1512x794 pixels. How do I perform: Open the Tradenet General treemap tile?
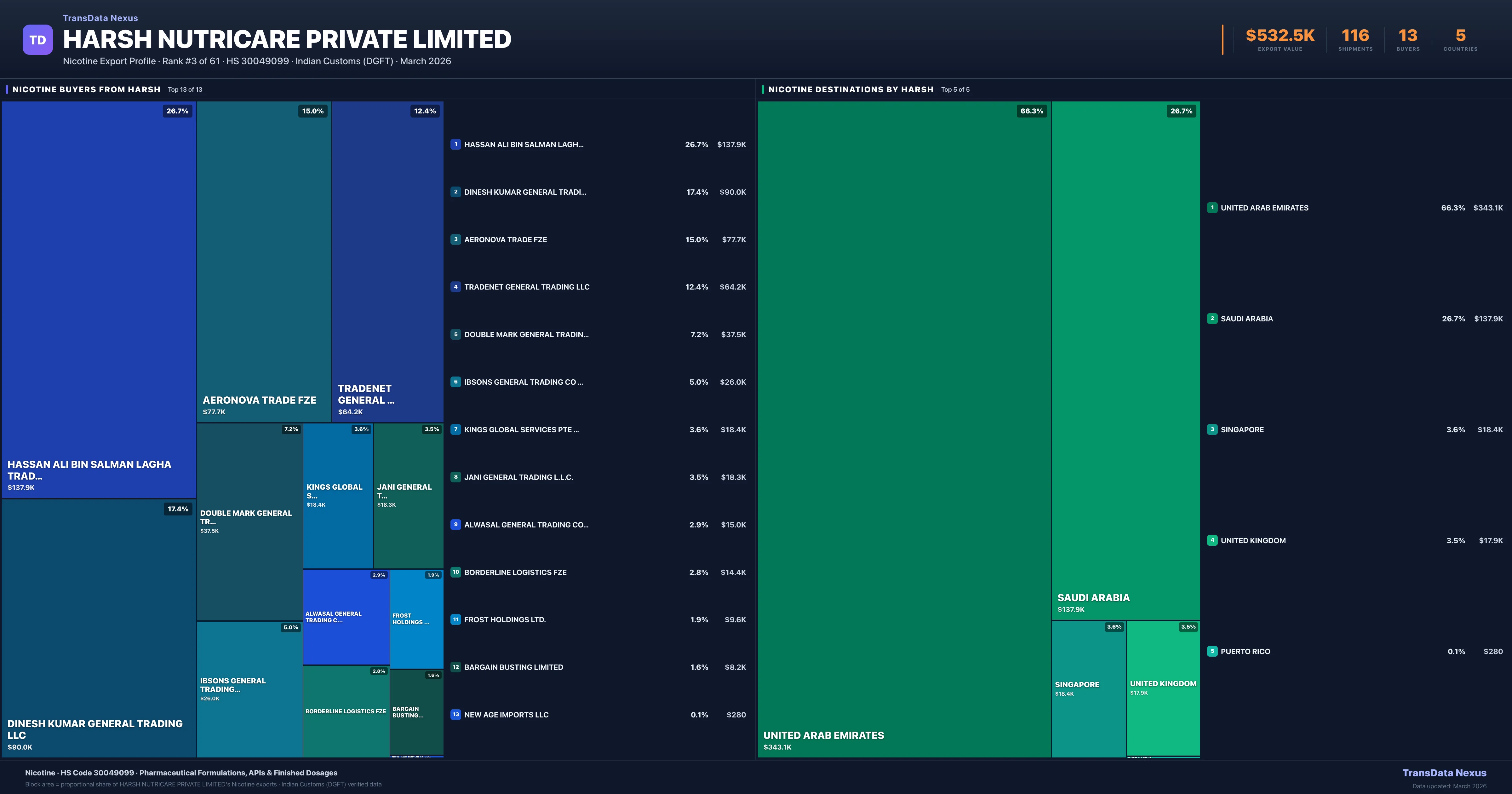pos(387,261)
